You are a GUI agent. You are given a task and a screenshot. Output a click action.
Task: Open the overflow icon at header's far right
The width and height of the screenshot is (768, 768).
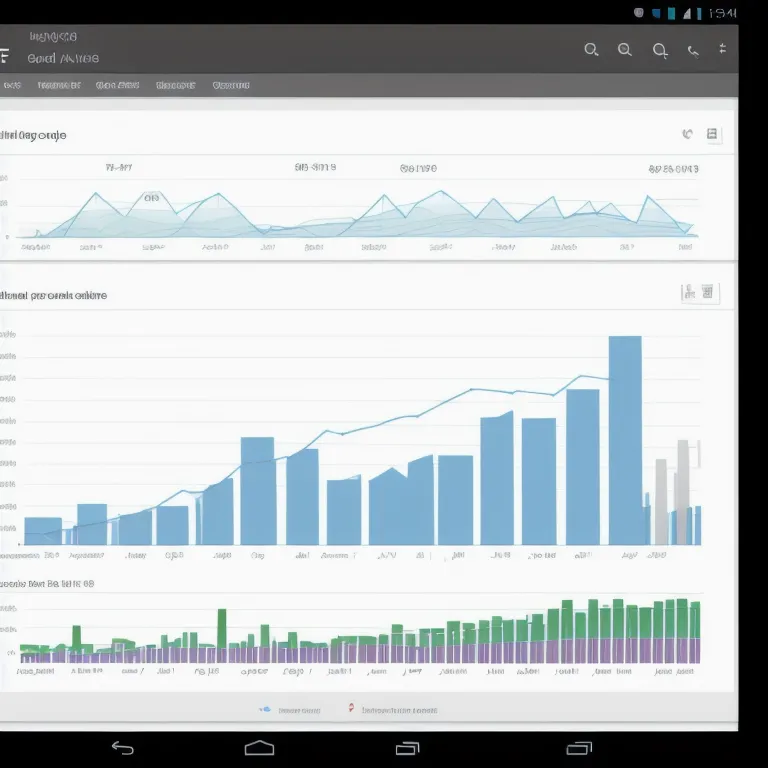click(x=723, y=48)
